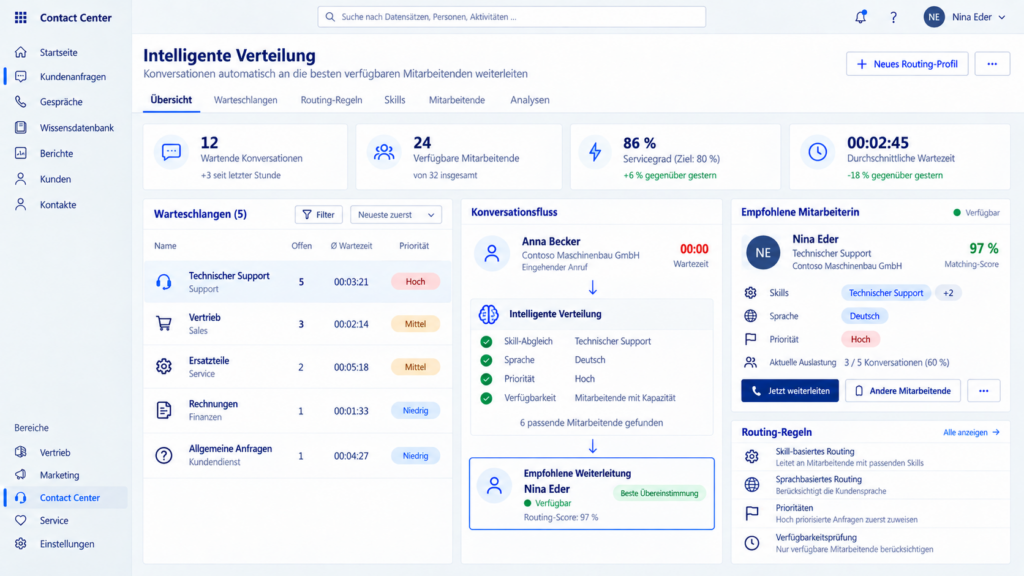Focus the search field for Datensätze
Screen dimensions: 1024x576
pos(511,17)
